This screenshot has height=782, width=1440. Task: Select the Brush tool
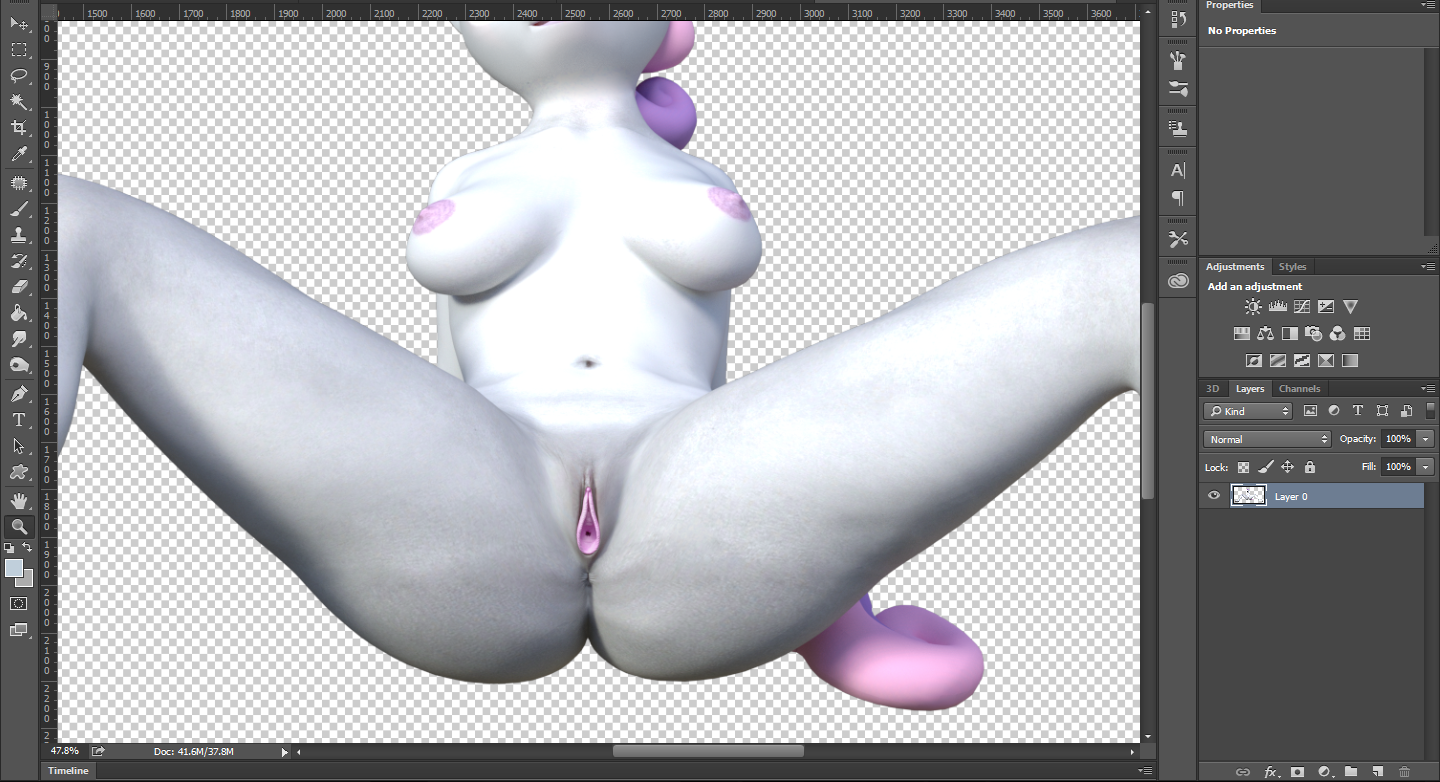point(19,209)
